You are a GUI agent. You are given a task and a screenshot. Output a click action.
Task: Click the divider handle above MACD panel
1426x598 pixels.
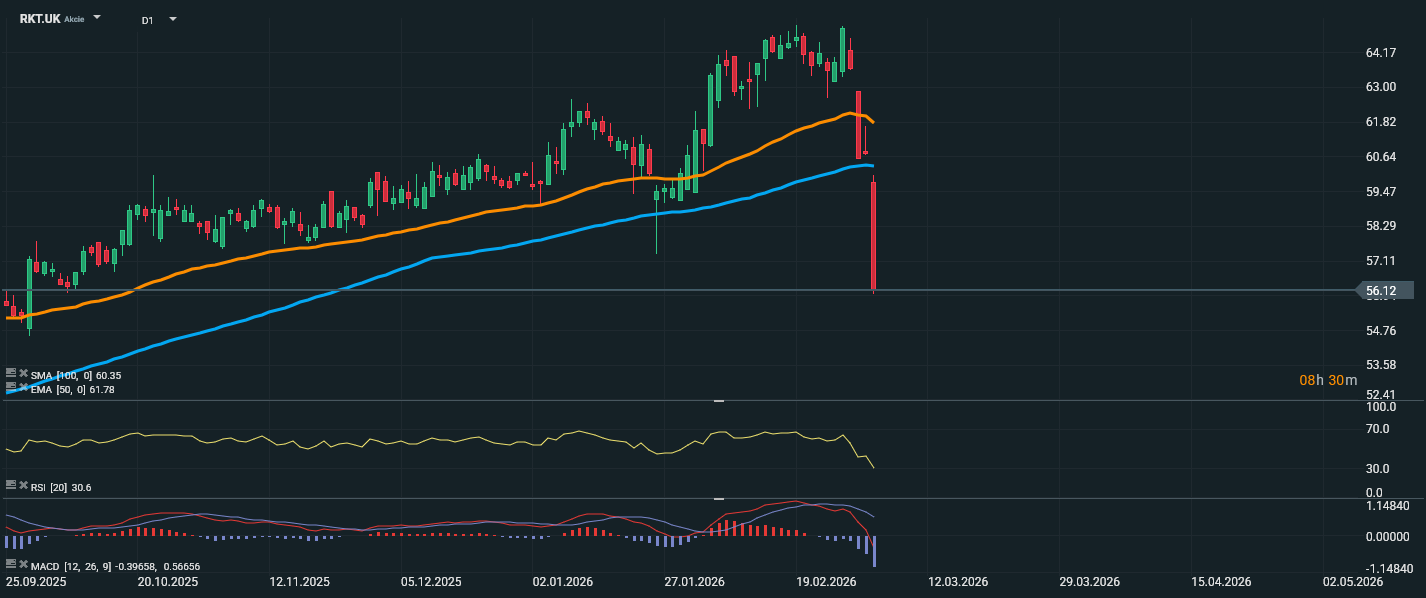(x=717, y=498)
